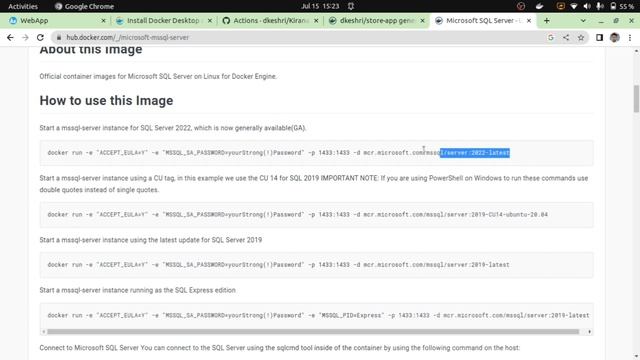Click the 'How to use this Image' heading
The height and width of the screenshot is (360, 640).
tap(106, 100)
